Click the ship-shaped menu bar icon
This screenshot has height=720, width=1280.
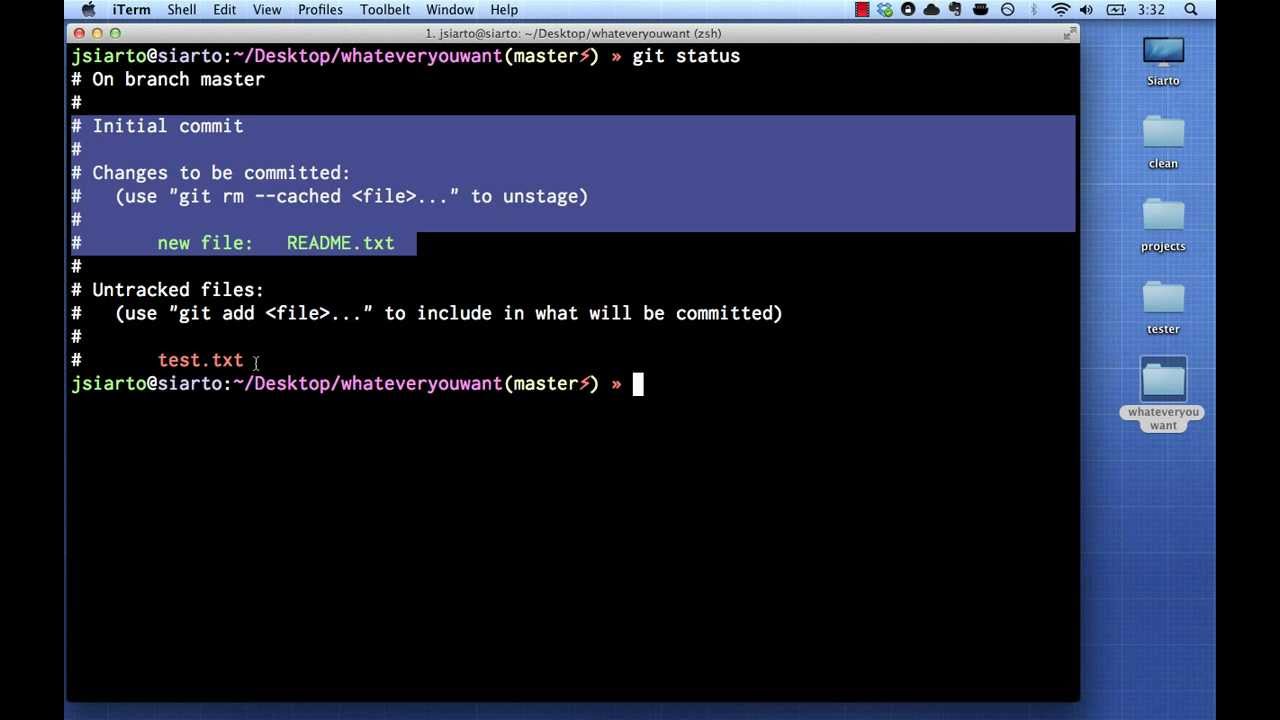click(982, 10)
